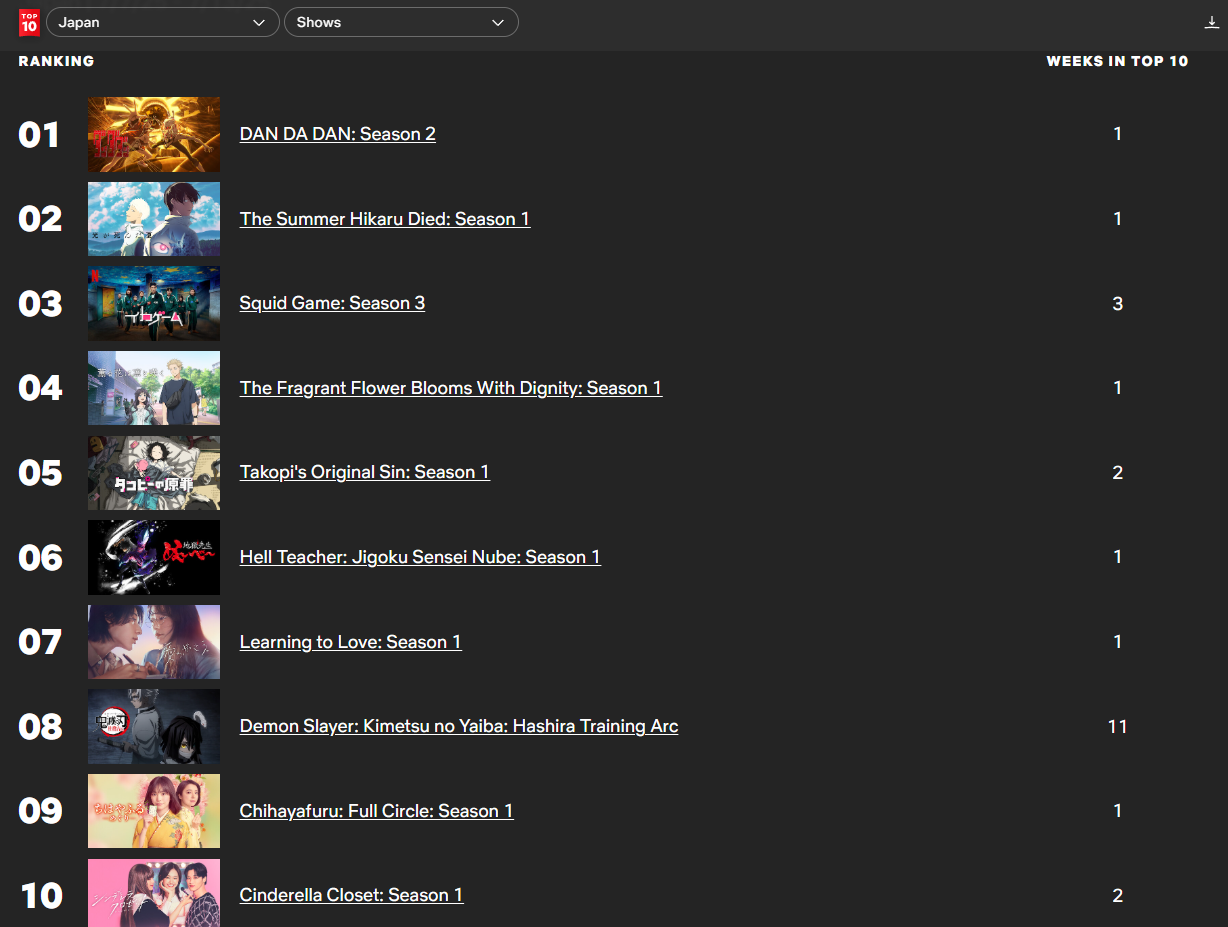Click the Chihayafuru: Full Circle thumbnail
Screen dimensions: 1228x927
click(x=154, y=811)
